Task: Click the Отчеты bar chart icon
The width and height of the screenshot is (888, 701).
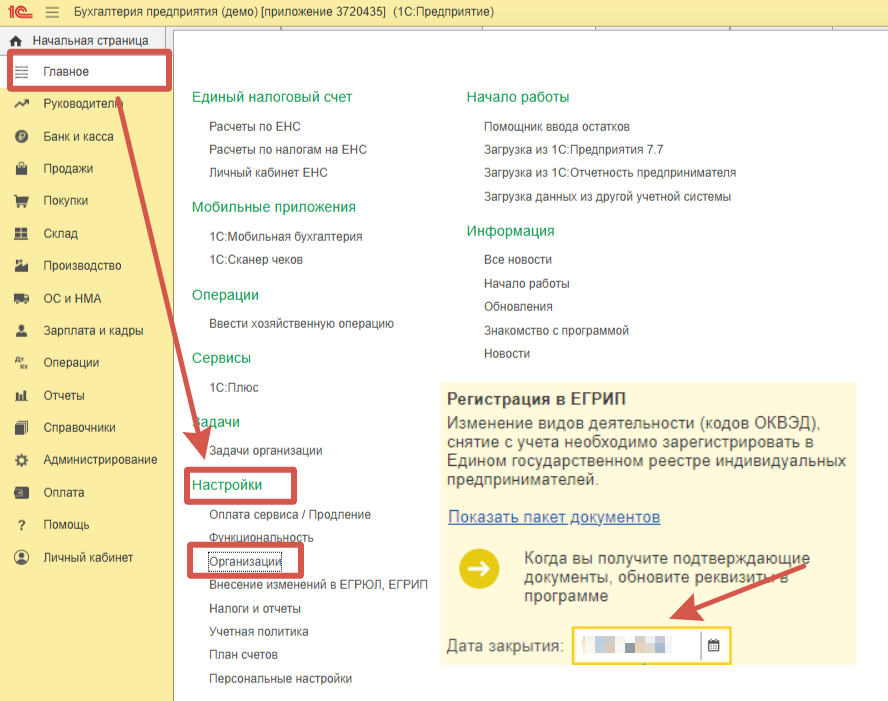Action: tap(22, 395)
